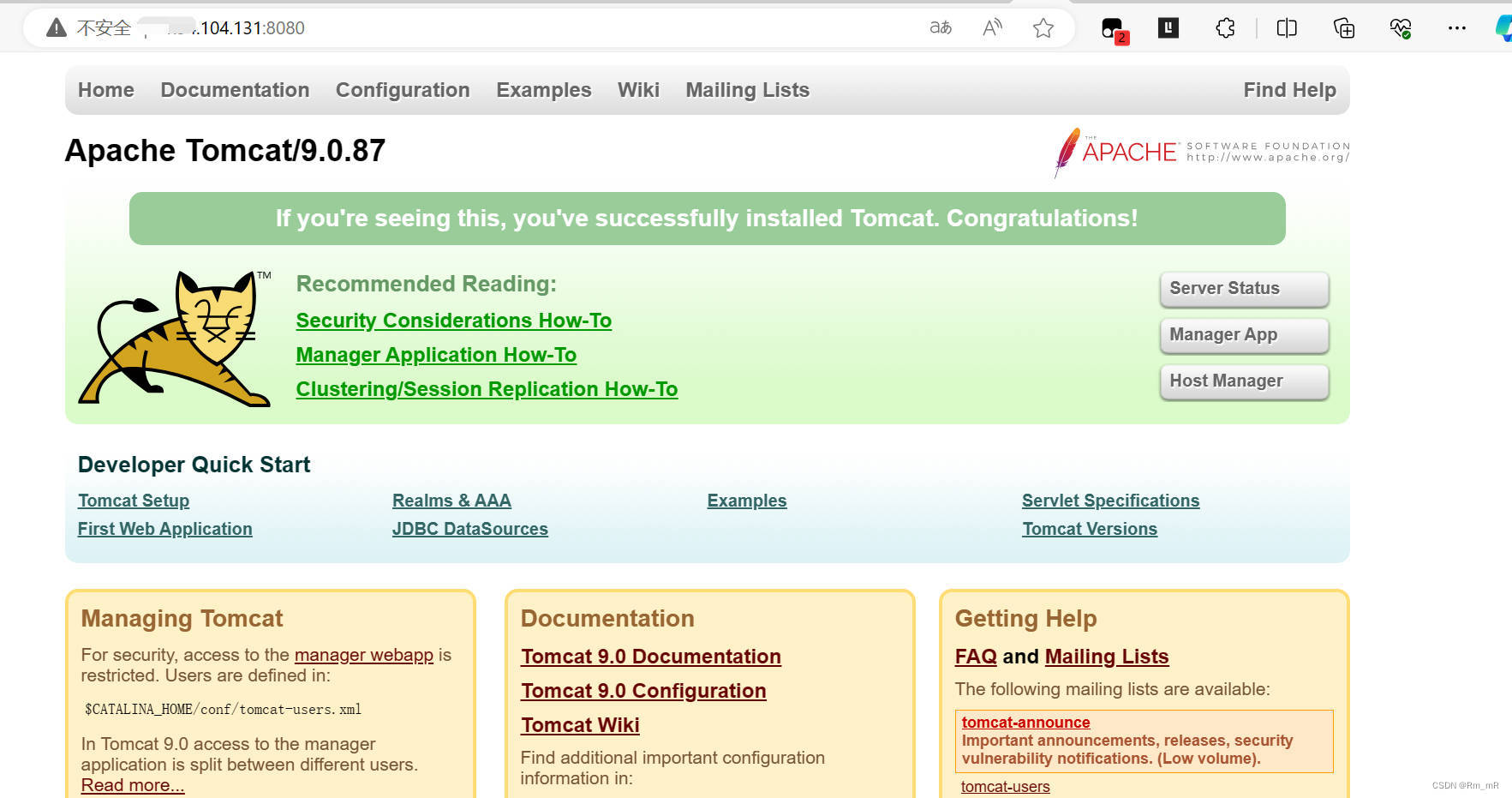
Task: Click the Server Status button
Action: point(1244,289)
